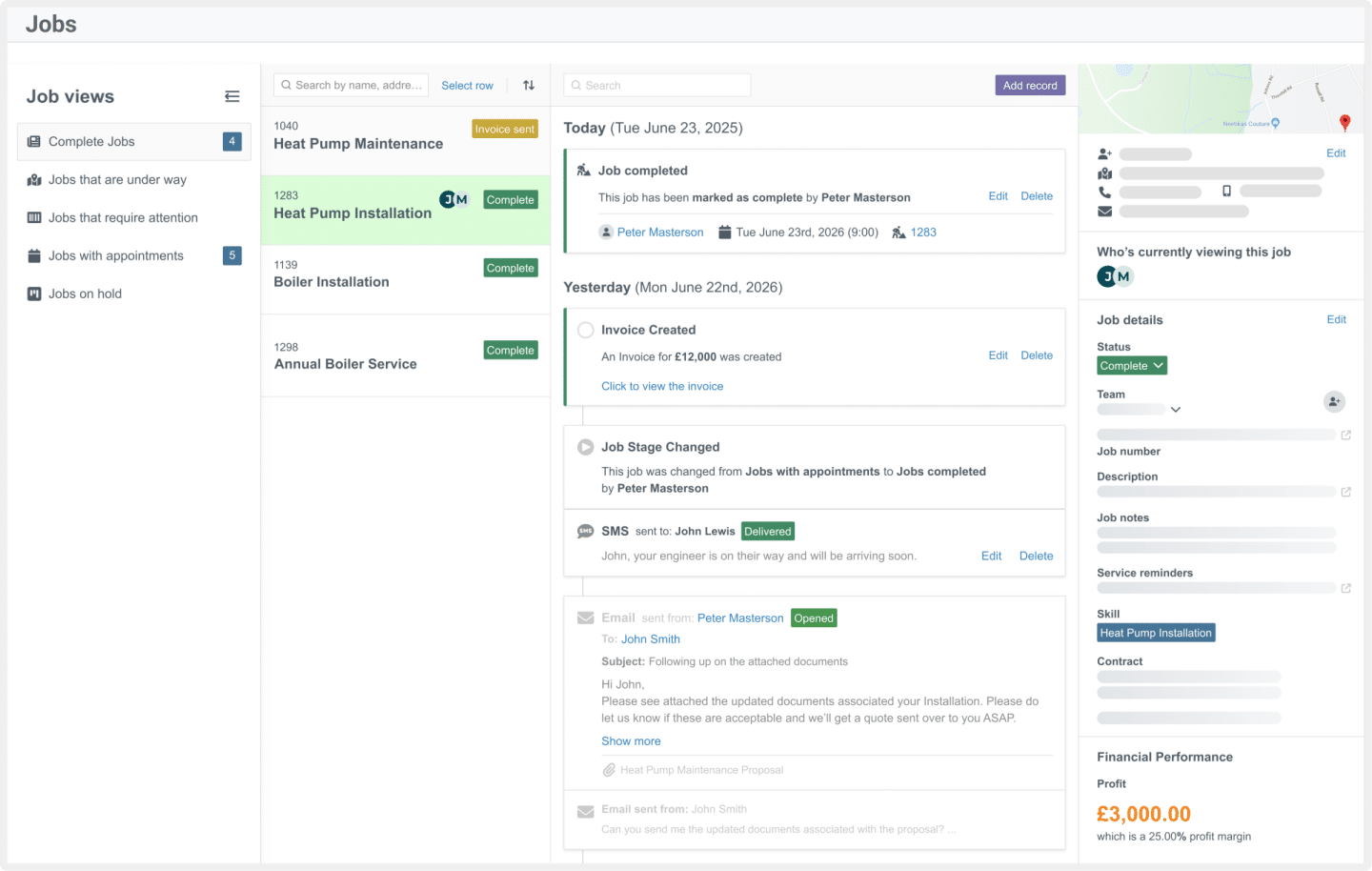Click the calendar icon beside Tue June 23rd
This screenshot has width=1372, height=871.
tap(725, 233)
